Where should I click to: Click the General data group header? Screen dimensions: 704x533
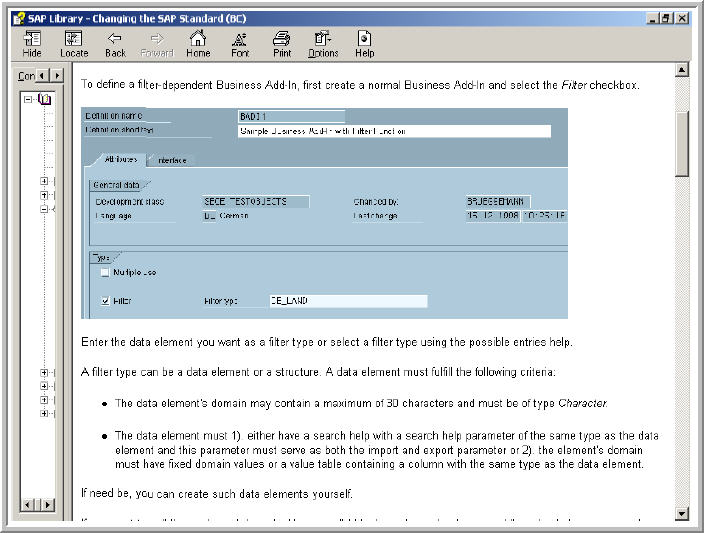[116, 185]
